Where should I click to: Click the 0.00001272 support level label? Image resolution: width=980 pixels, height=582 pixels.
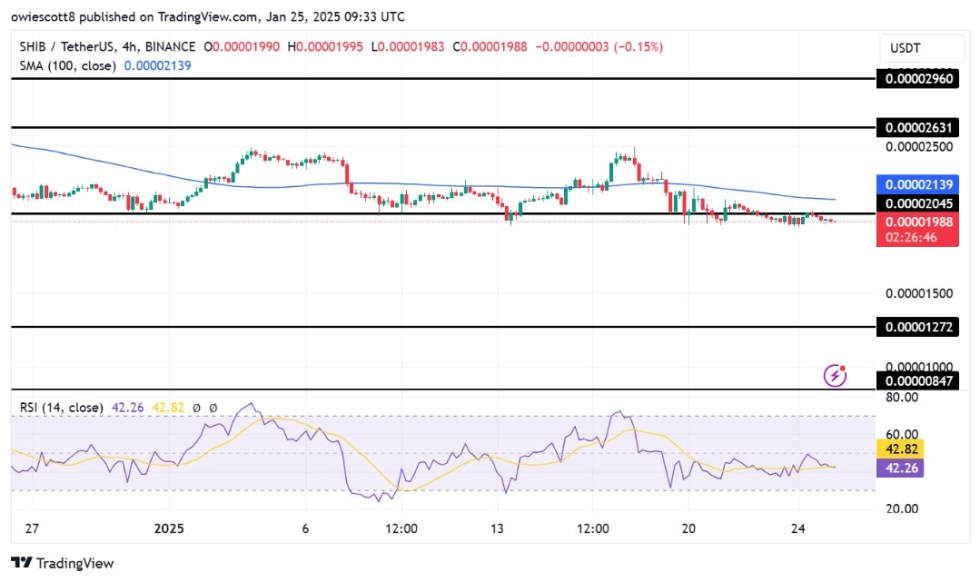pyautogui.click(x=916, y=327)
